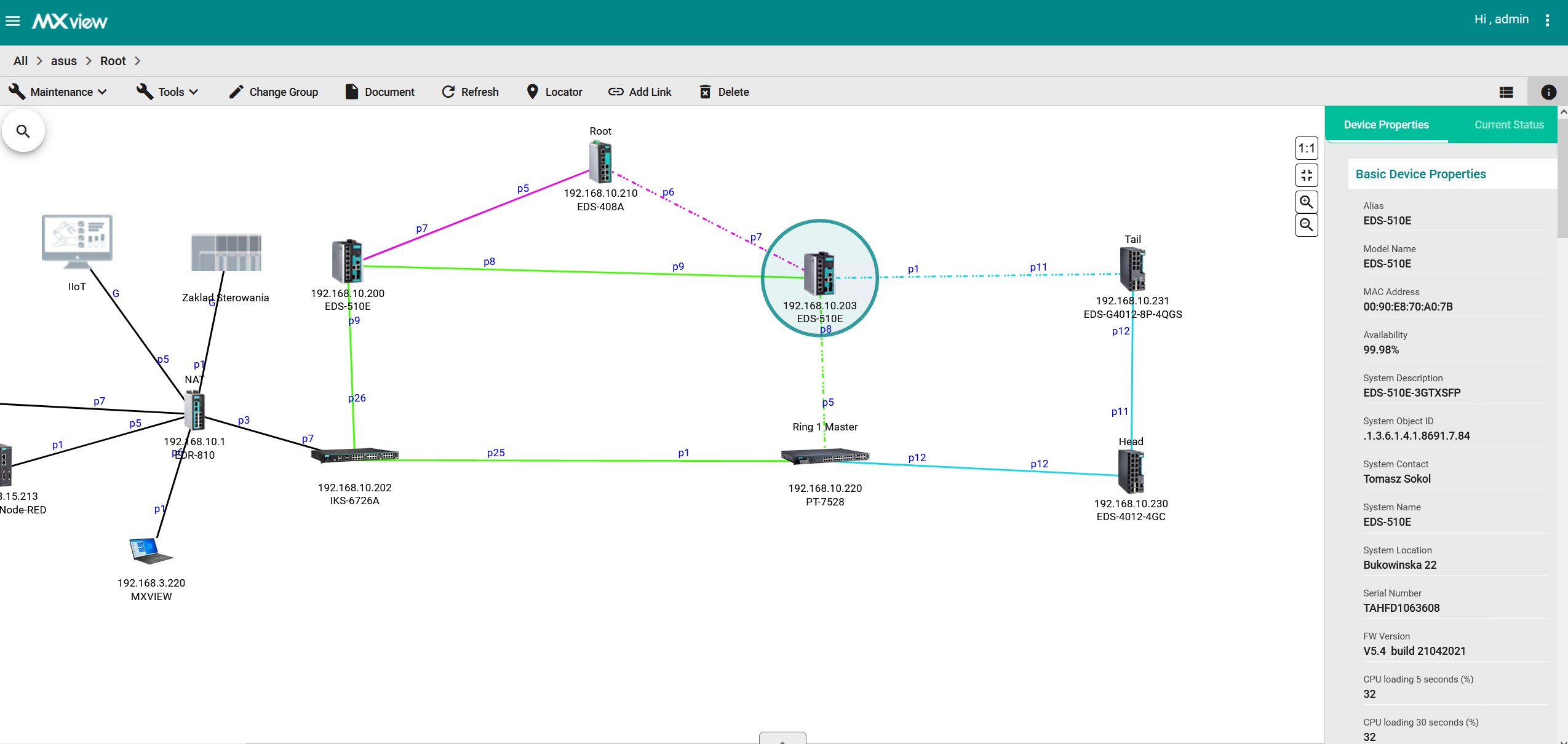Open the Document toolbar option
The height and width of the screenshot is (744, 1568).
click(380, 92)
